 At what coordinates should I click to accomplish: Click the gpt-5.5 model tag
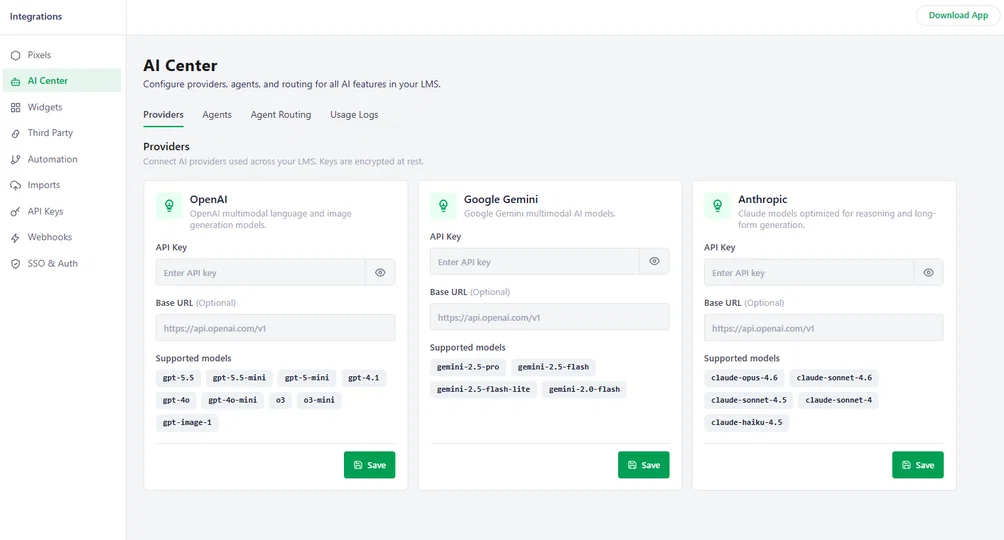[x=178, y=378]
